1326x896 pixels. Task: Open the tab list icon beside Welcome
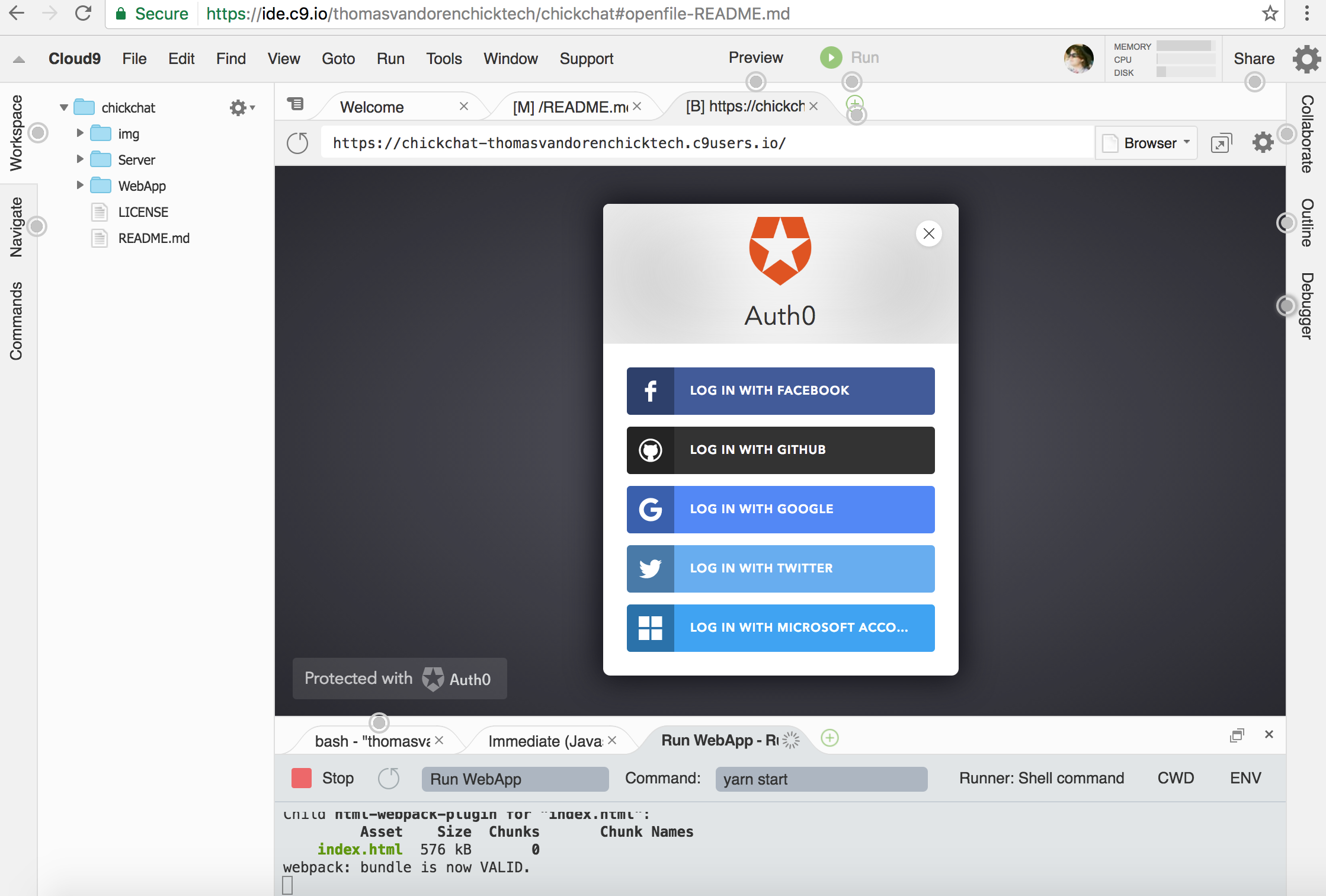[x=295, y=104]
